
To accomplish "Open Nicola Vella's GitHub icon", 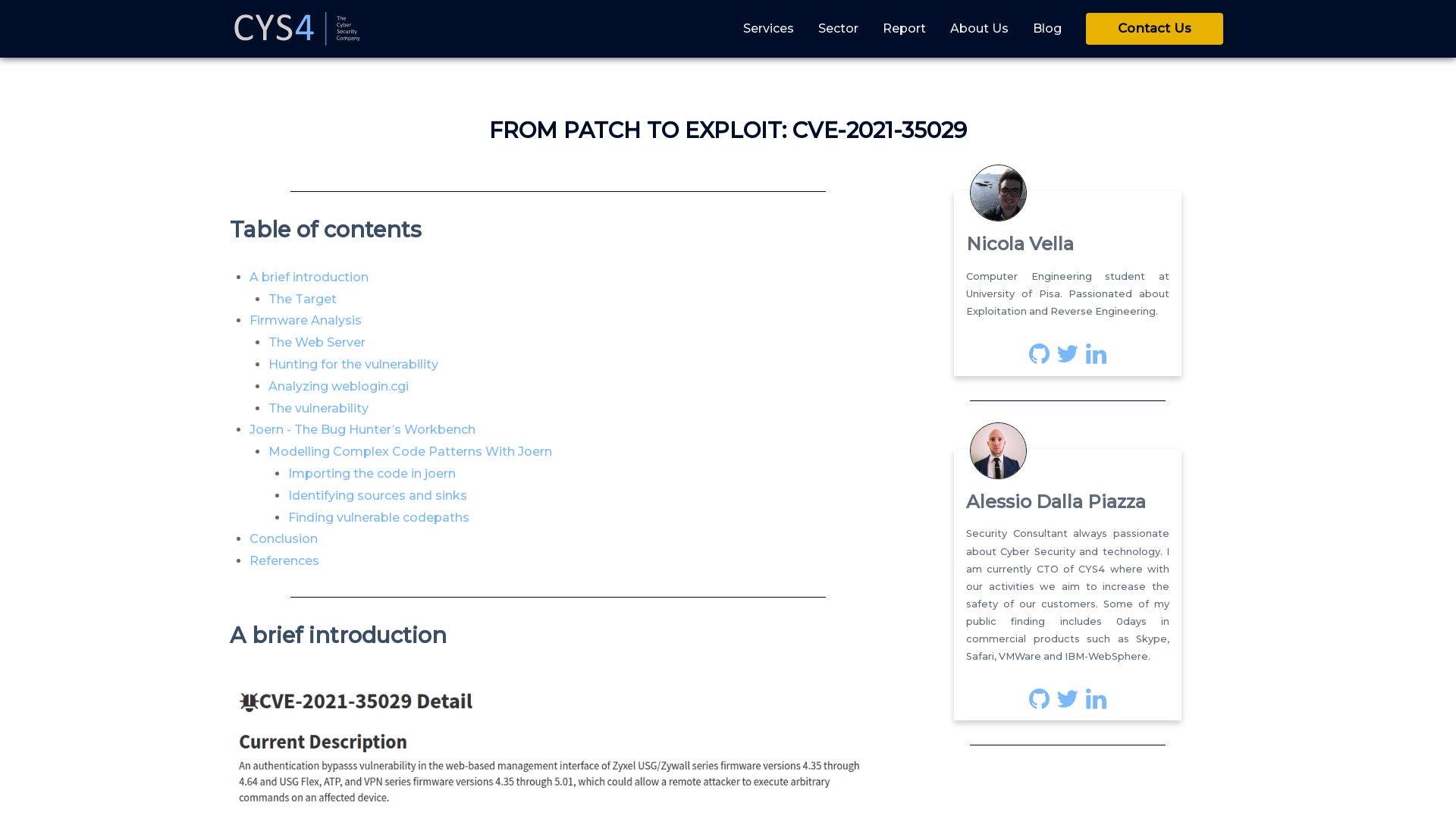I will pos(1039,354).
